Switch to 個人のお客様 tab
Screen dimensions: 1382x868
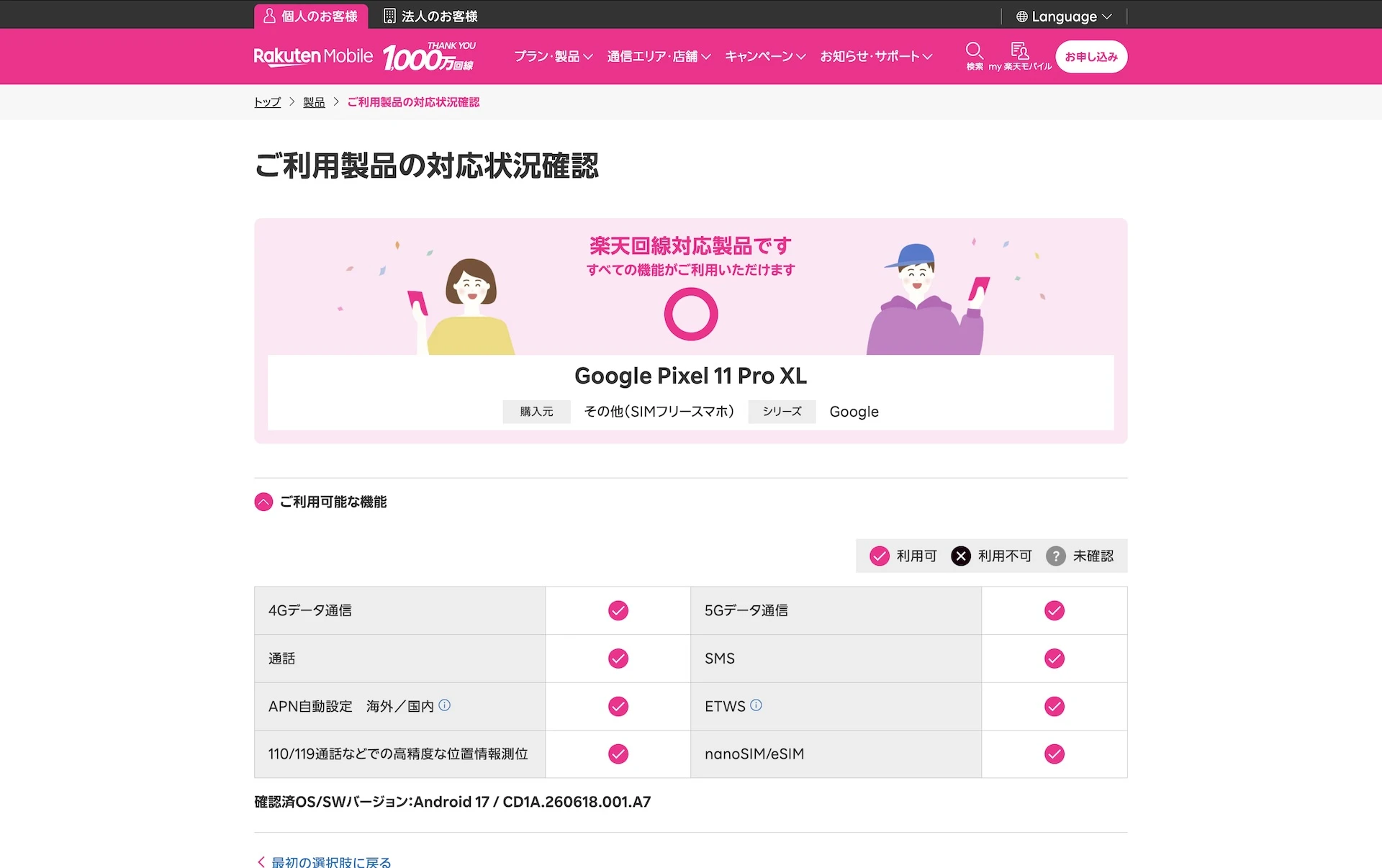coord(311,16)
